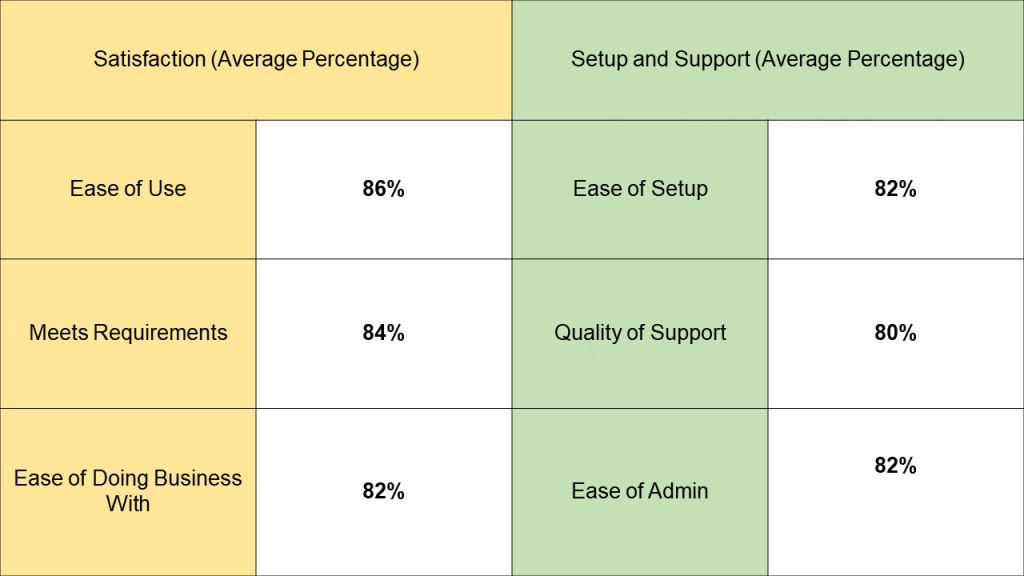Click the Meets Requirements cell
The image size is (1024, 576).
pos(128,334)
